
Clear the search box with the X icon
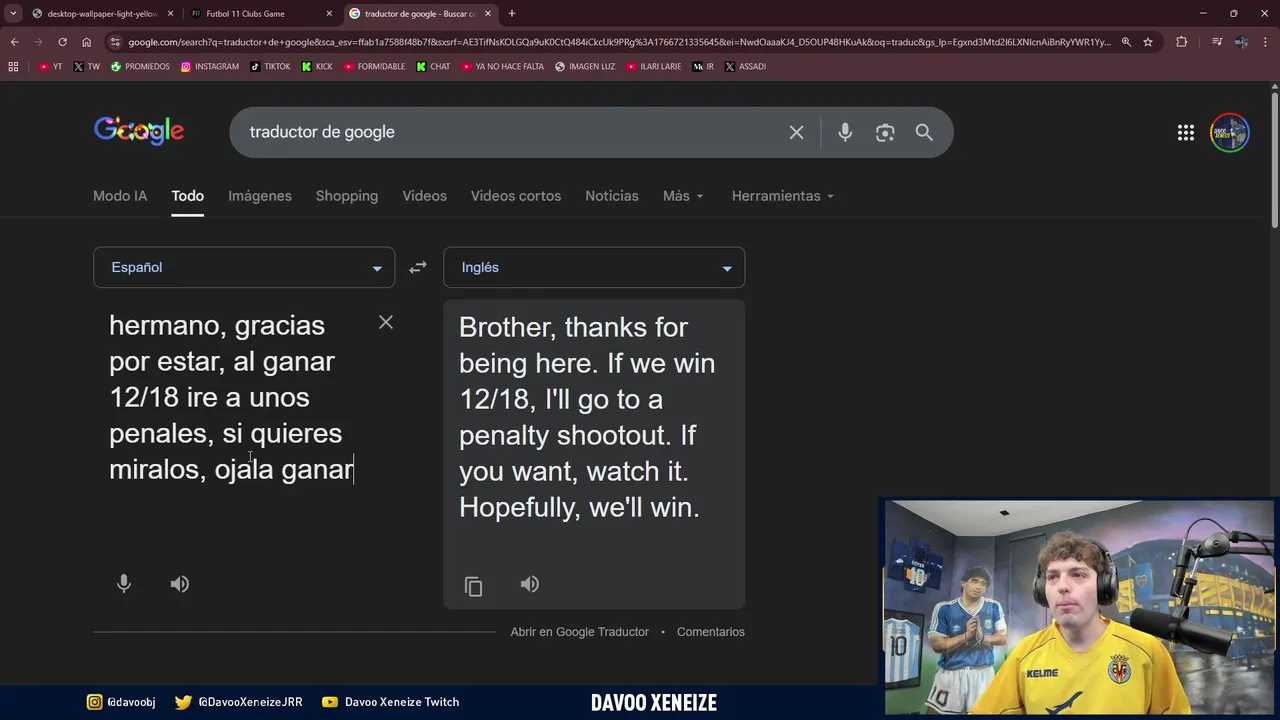tap(796, 132)
